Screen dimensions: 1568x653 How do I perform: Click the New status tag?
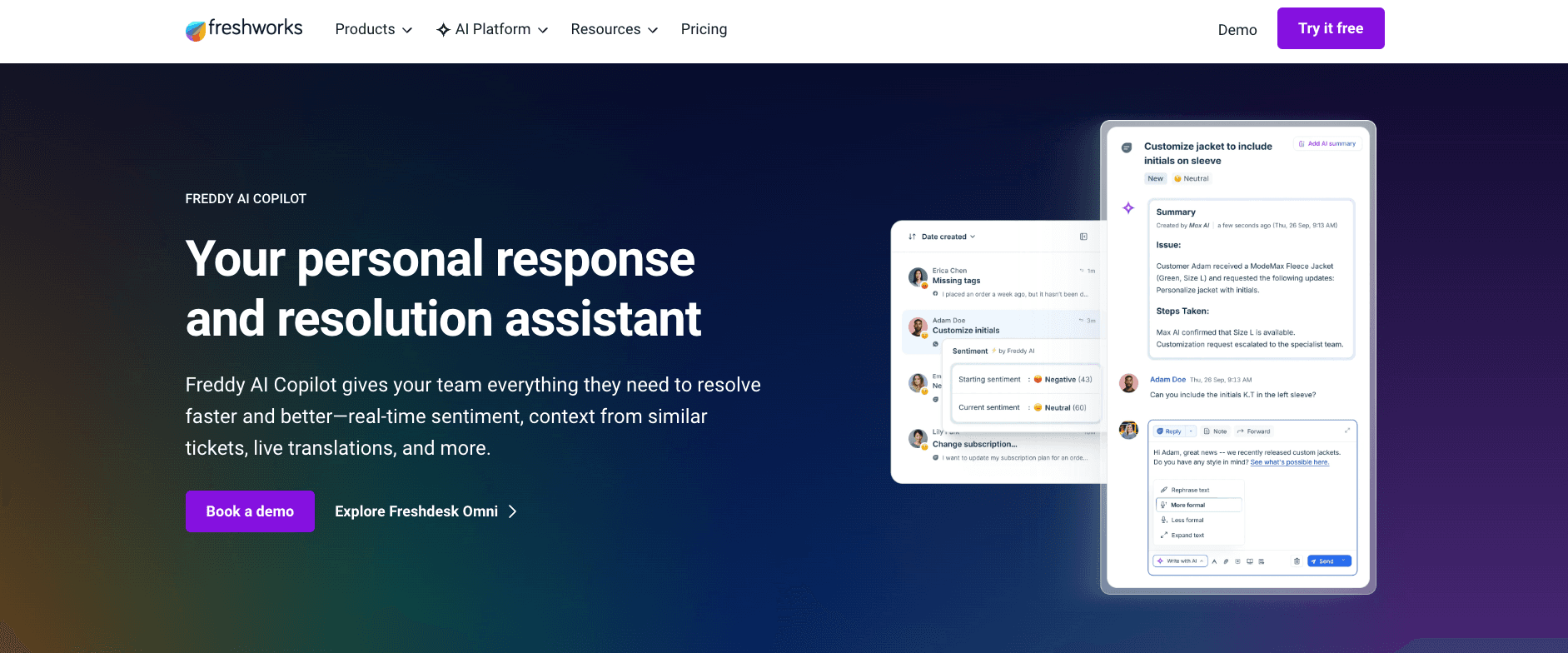[1156, 178]
